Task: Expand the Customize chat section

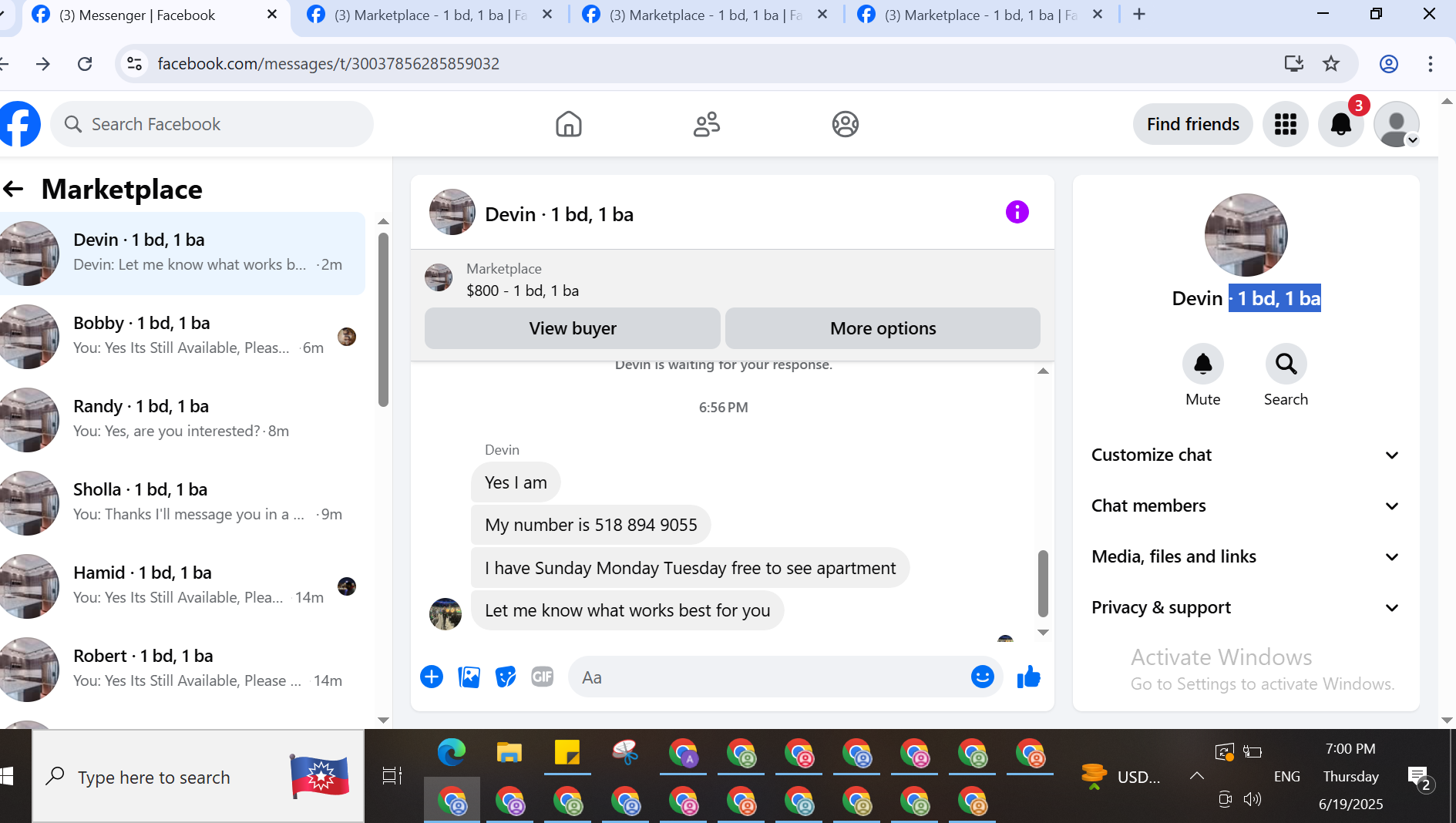Action: point(1246,455)
